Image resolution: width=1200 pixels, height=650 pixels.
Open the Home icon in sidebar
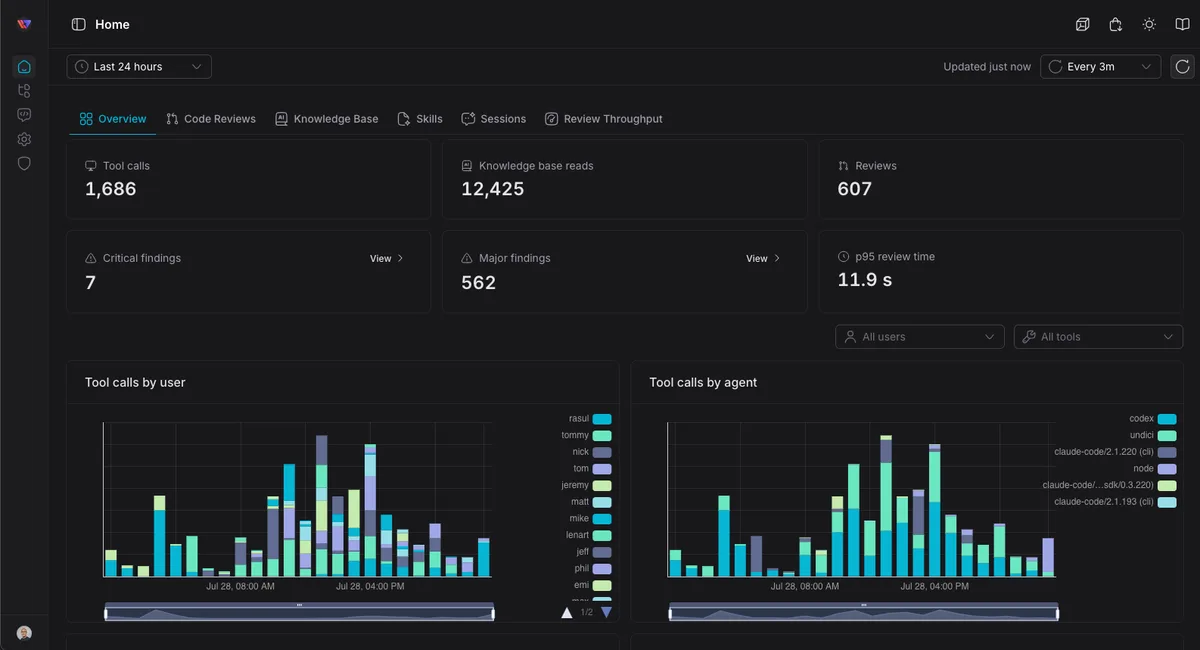pyautogui.click(x=24, y=67)
